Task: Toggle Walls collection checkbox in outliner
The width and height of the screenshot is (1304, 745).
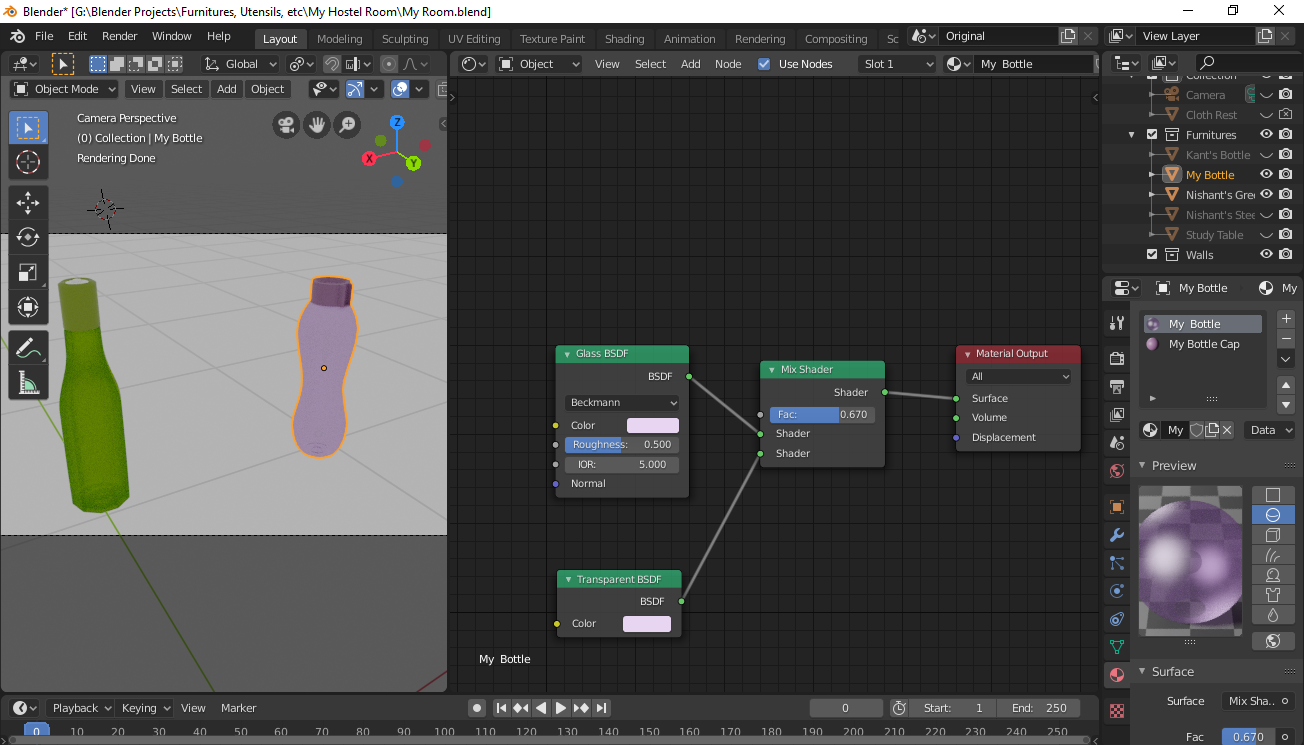Action: point(1152,254)
